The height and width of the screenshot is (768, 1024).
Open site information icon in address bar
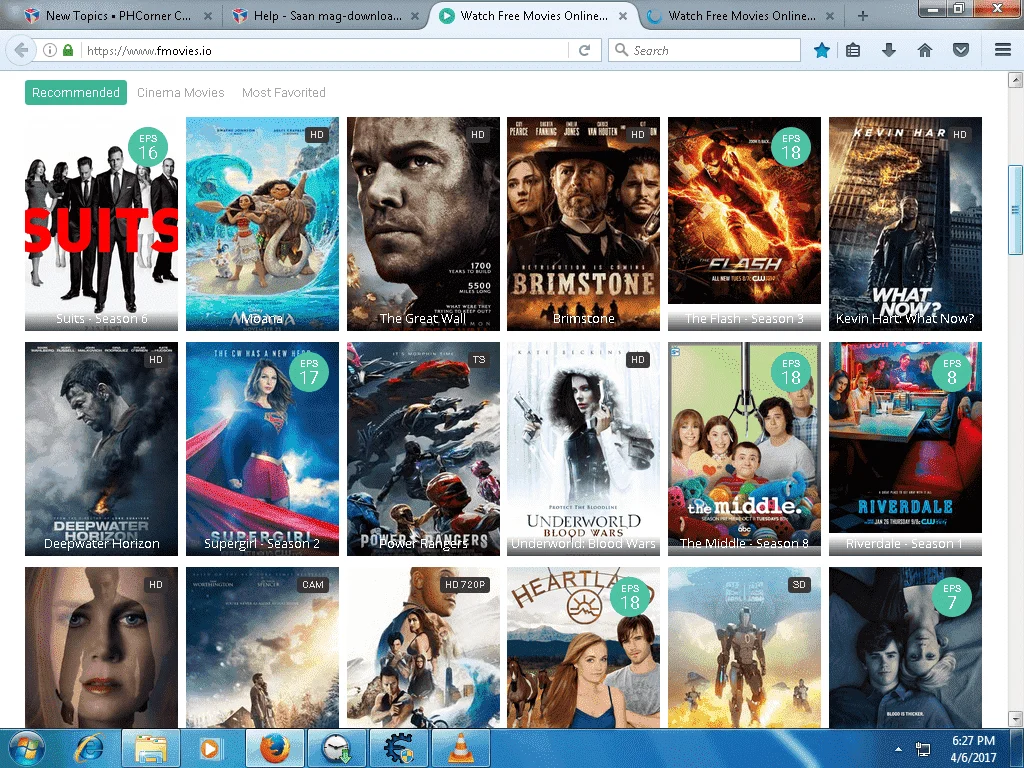coord(50,50)
